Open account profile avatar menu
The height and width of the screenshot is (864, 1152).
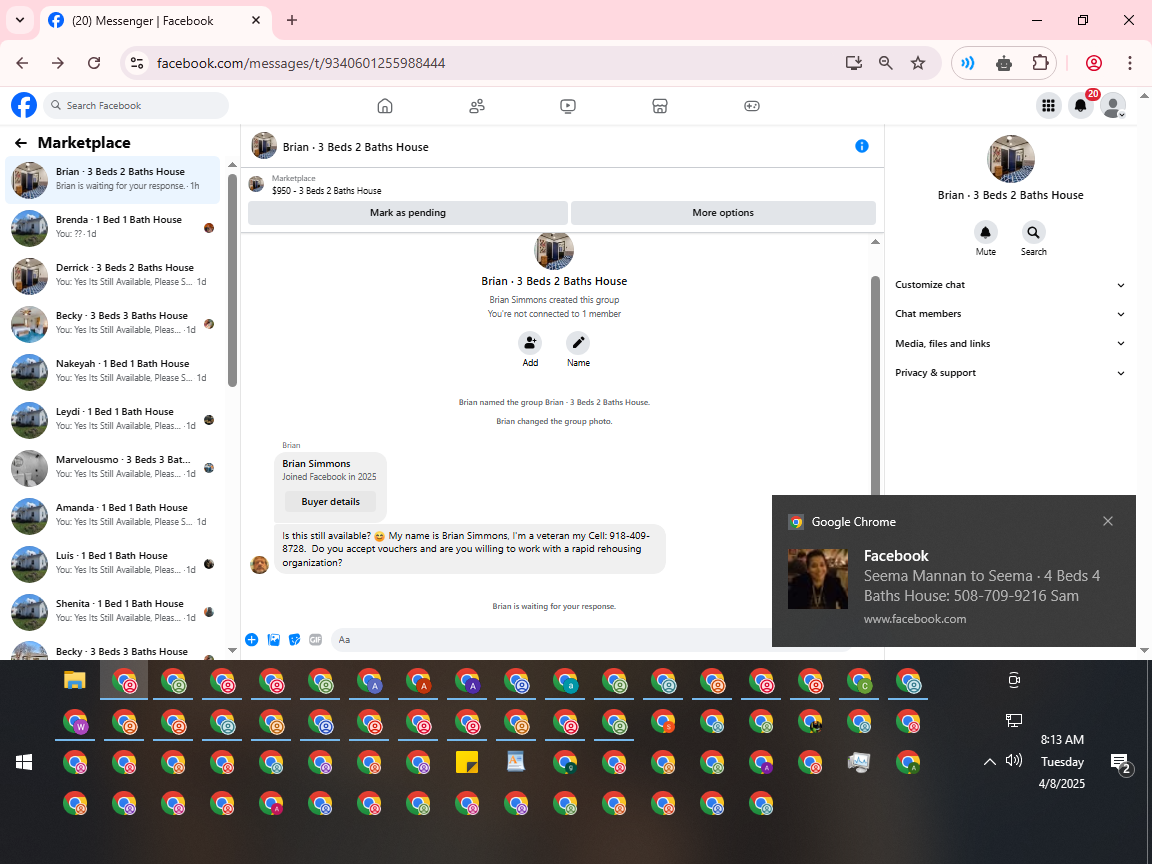1113,106
